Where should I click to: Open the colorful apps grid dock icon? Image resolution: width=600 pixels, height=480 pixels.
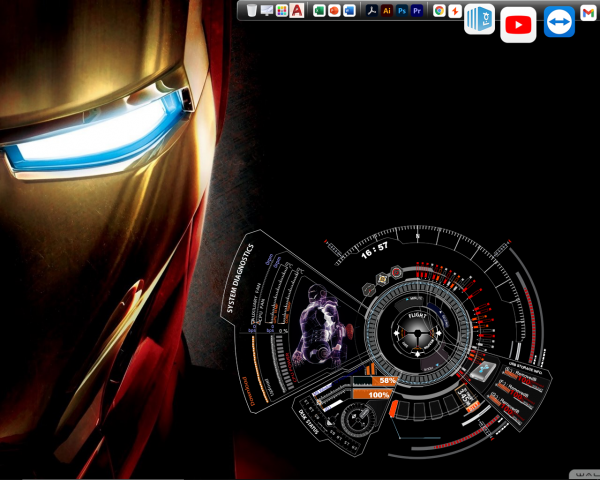point(282,11)
